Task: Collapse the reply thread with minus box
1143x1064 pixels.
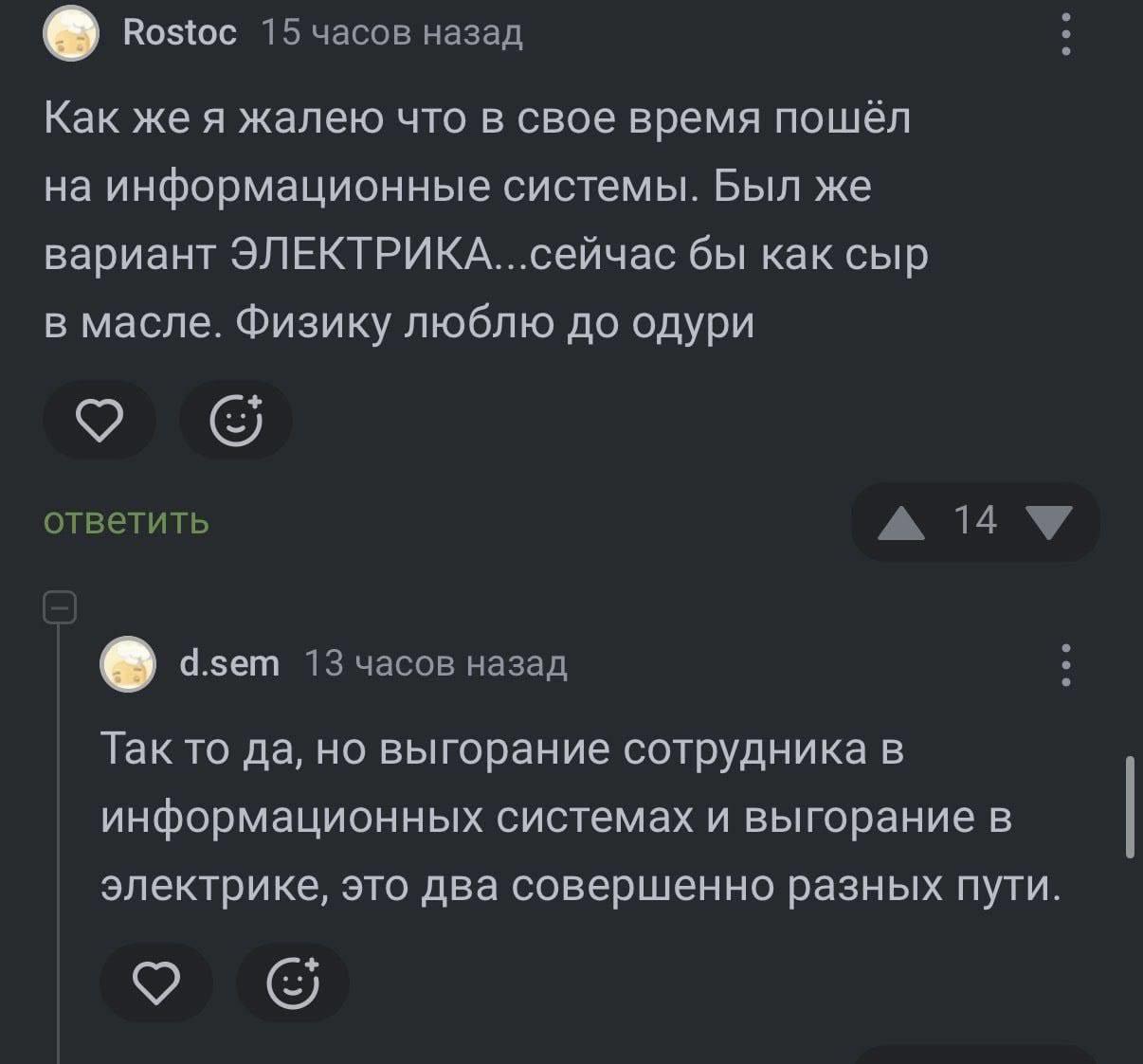Action: click(60, 607)
